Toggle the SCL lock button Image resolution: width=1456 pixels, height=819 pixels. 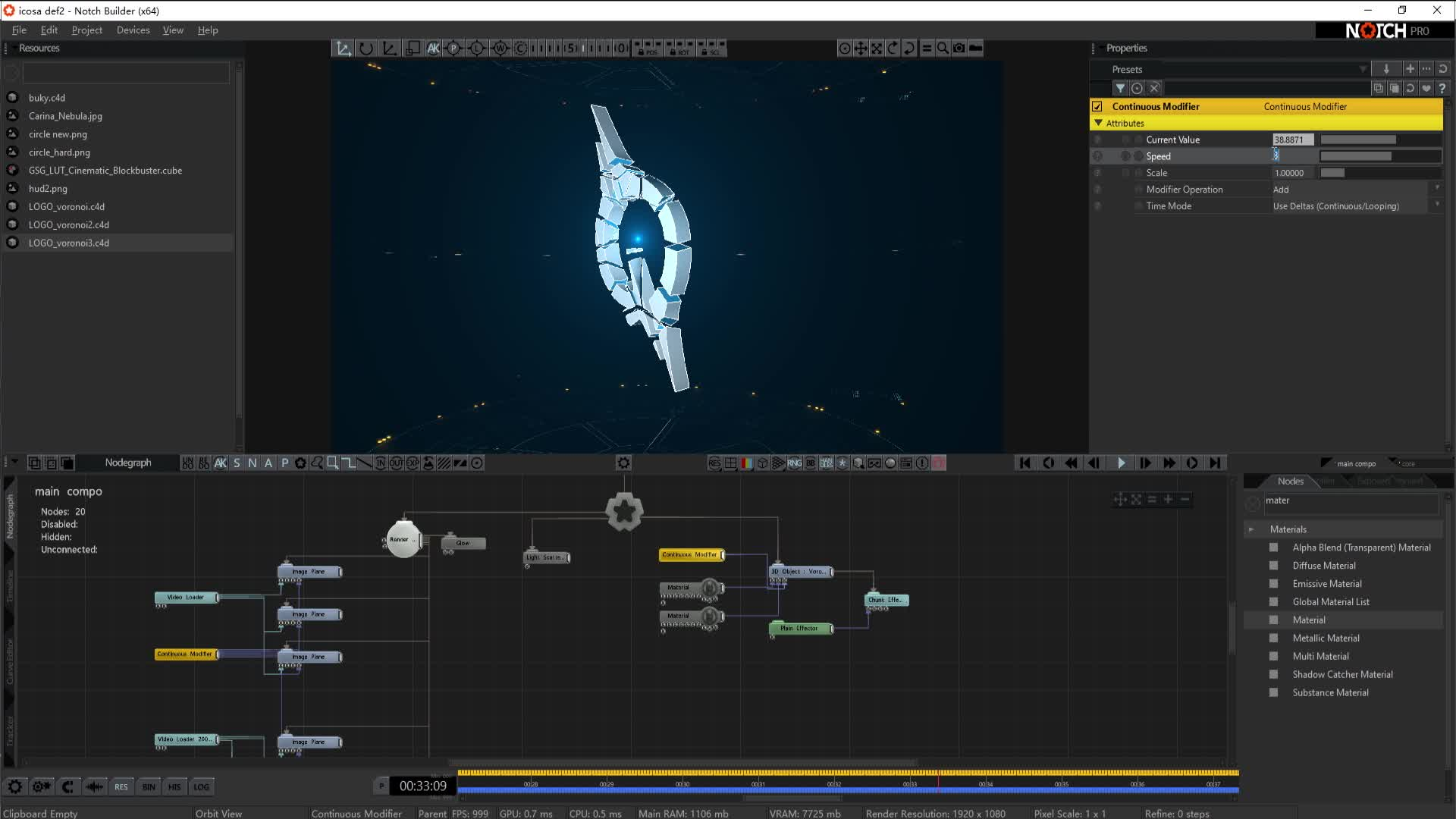click(x=711, y=49)
